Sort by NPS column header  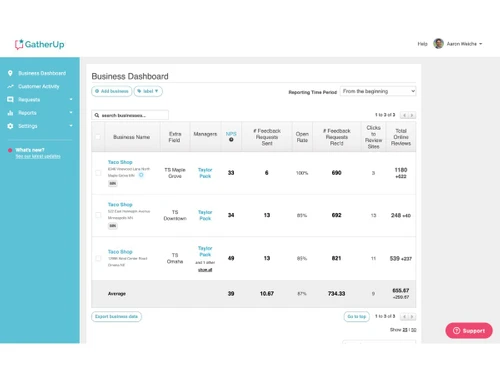231,134
